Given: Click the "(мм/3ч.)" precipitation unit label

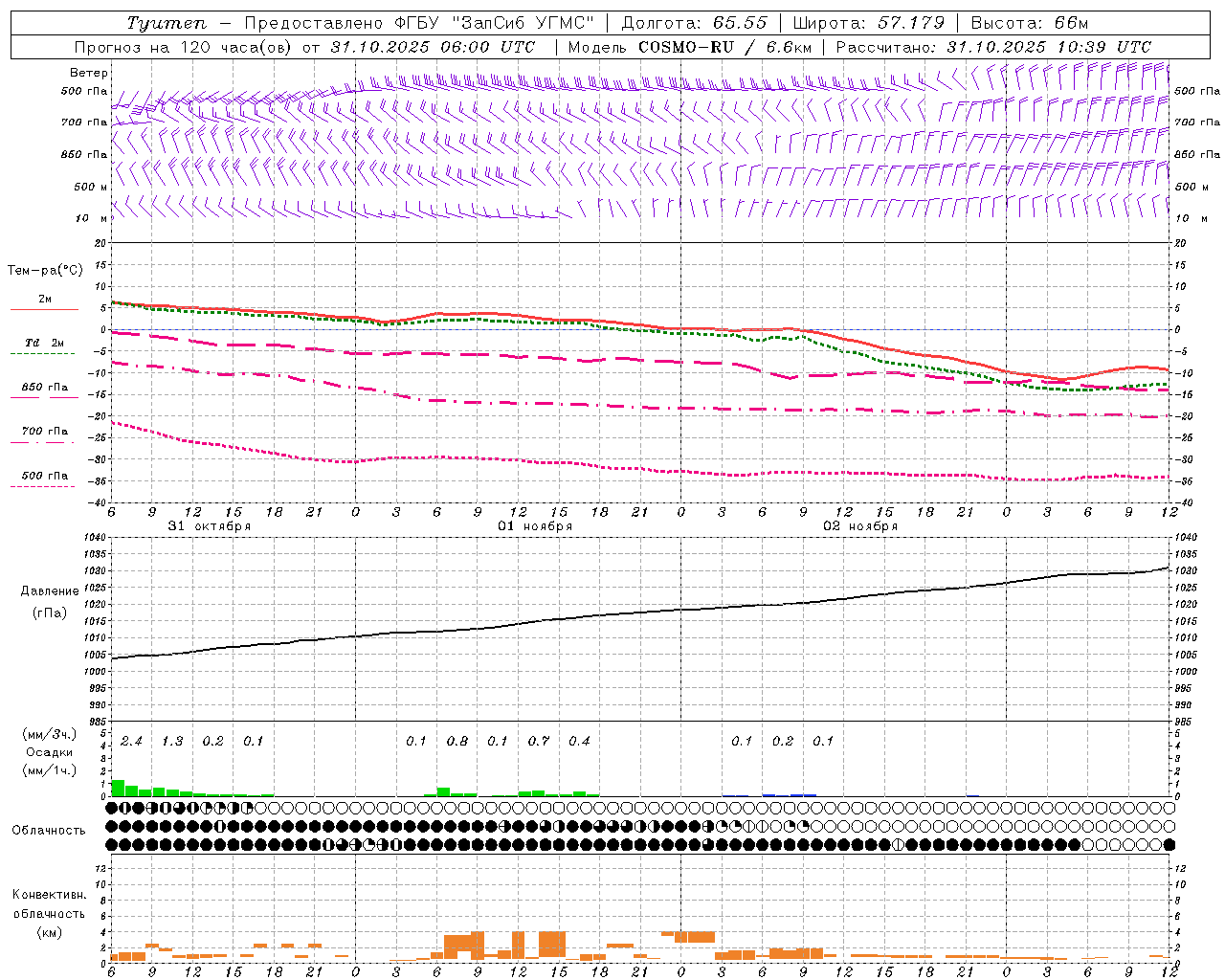Looking at the screenshot, I should [x=50, y=734].
